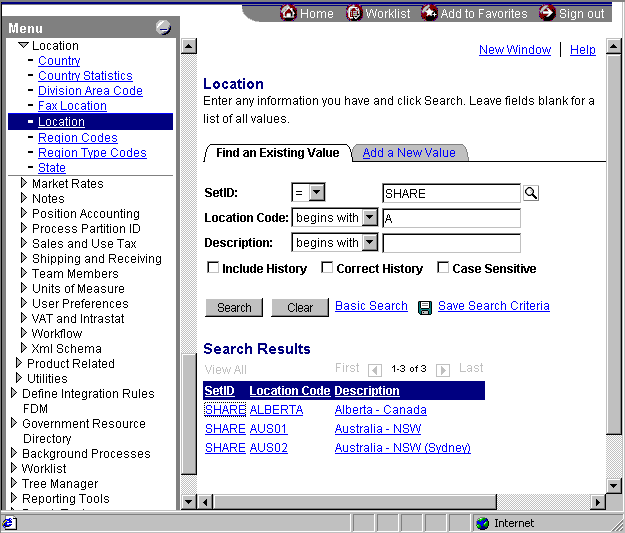Open New Window link
625x533 pixels.
[x=515, y=50]
